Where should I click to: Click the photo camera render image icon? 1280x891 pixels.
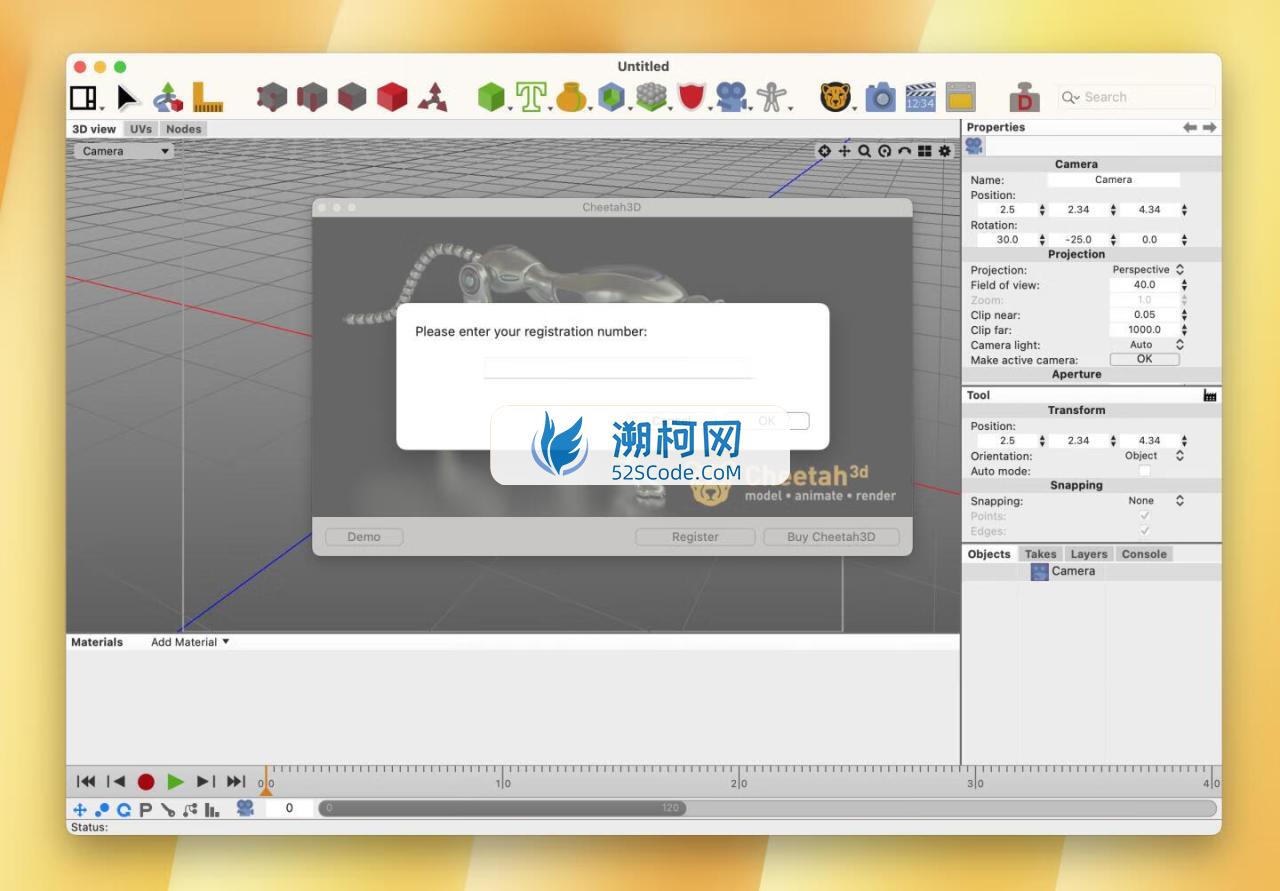[x=880, y=97]
